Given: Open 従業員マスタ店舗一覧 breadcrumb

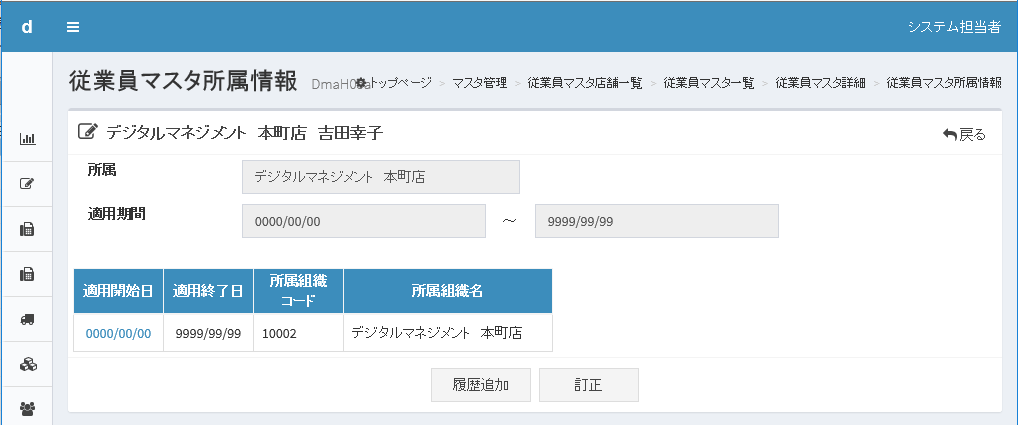Looking at the screenshot, I should 585,83.
